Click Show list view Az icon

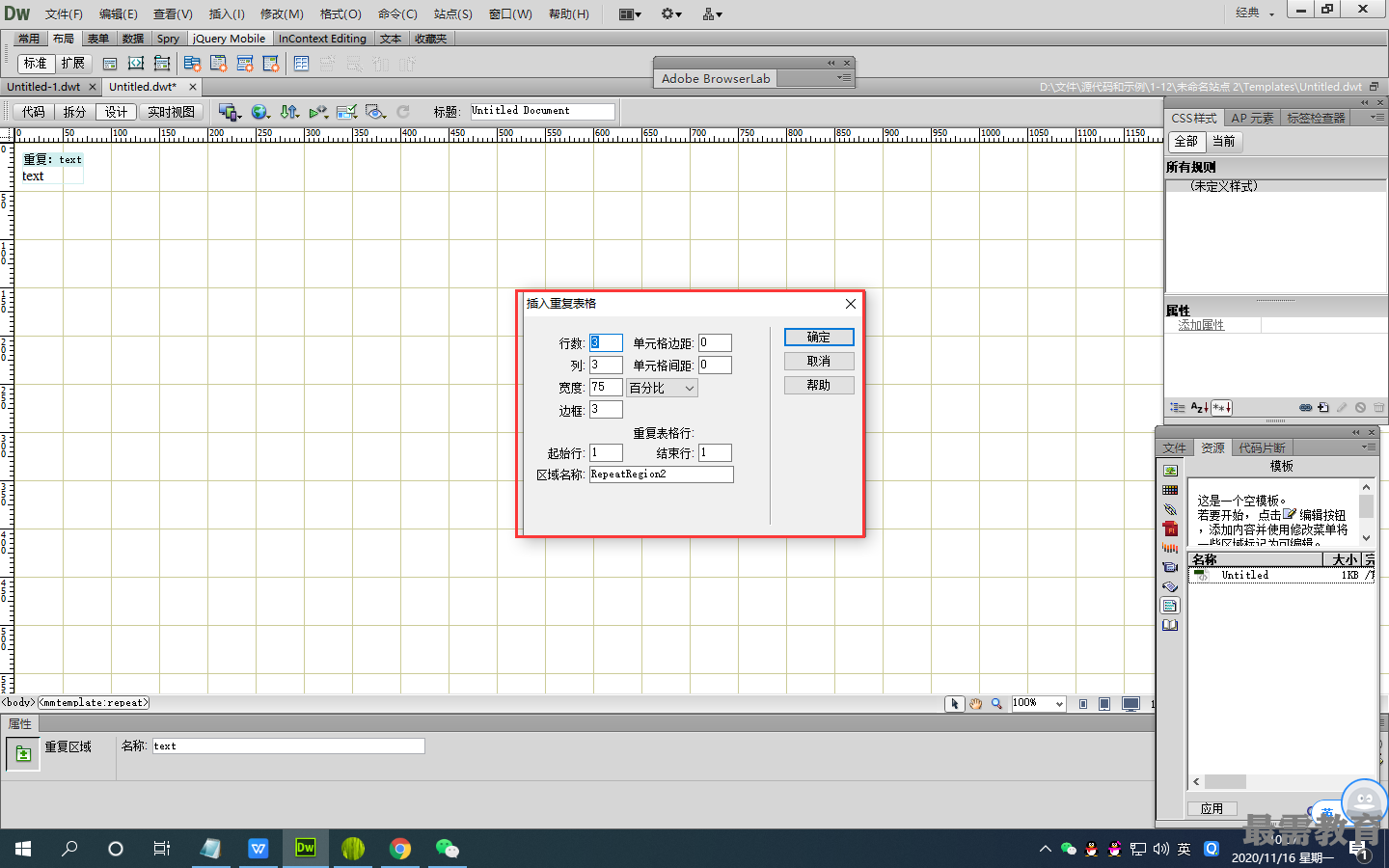pos(1199,408)
